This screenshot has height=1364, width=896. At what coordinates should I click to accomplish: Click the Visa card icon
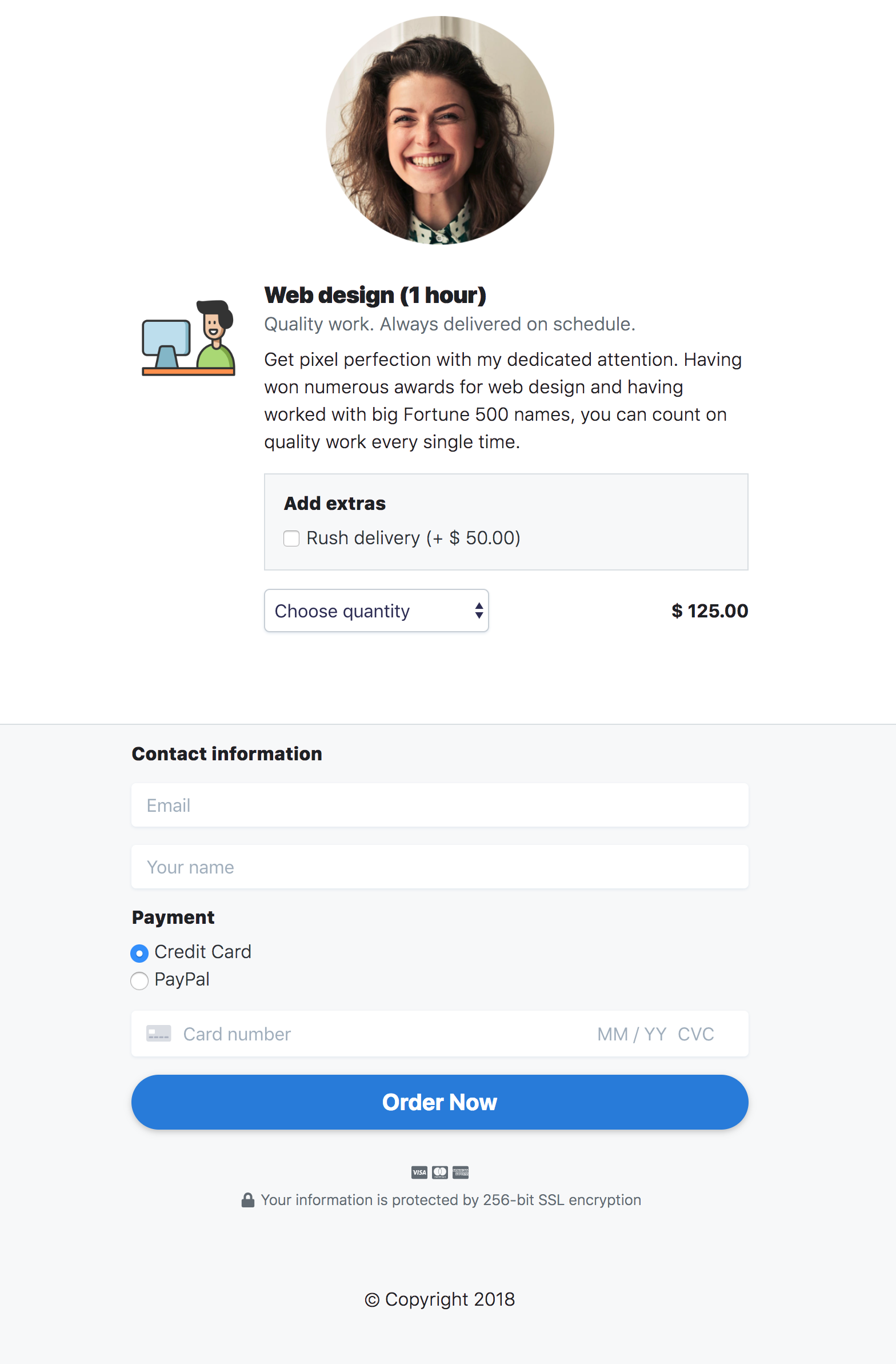419,1172
